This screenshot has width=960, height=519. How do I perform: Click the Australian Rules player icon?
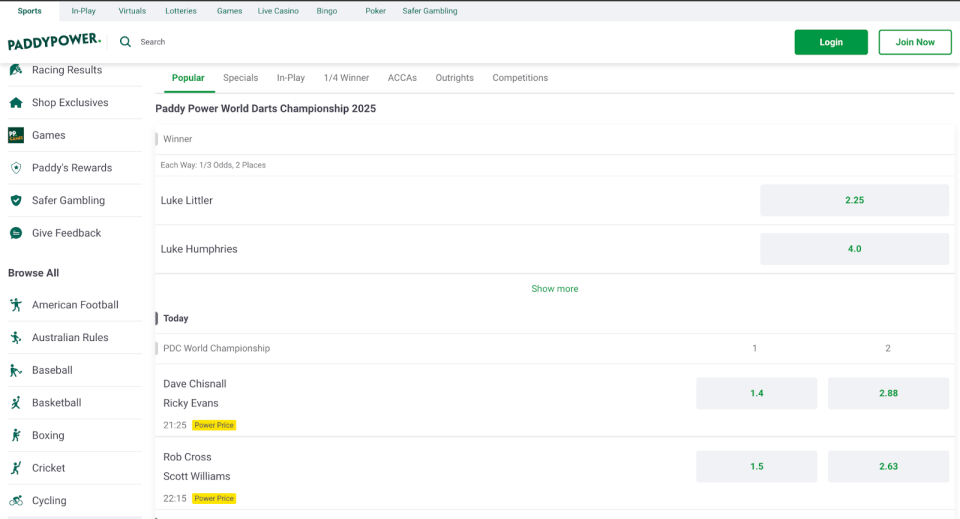[16, 337]
